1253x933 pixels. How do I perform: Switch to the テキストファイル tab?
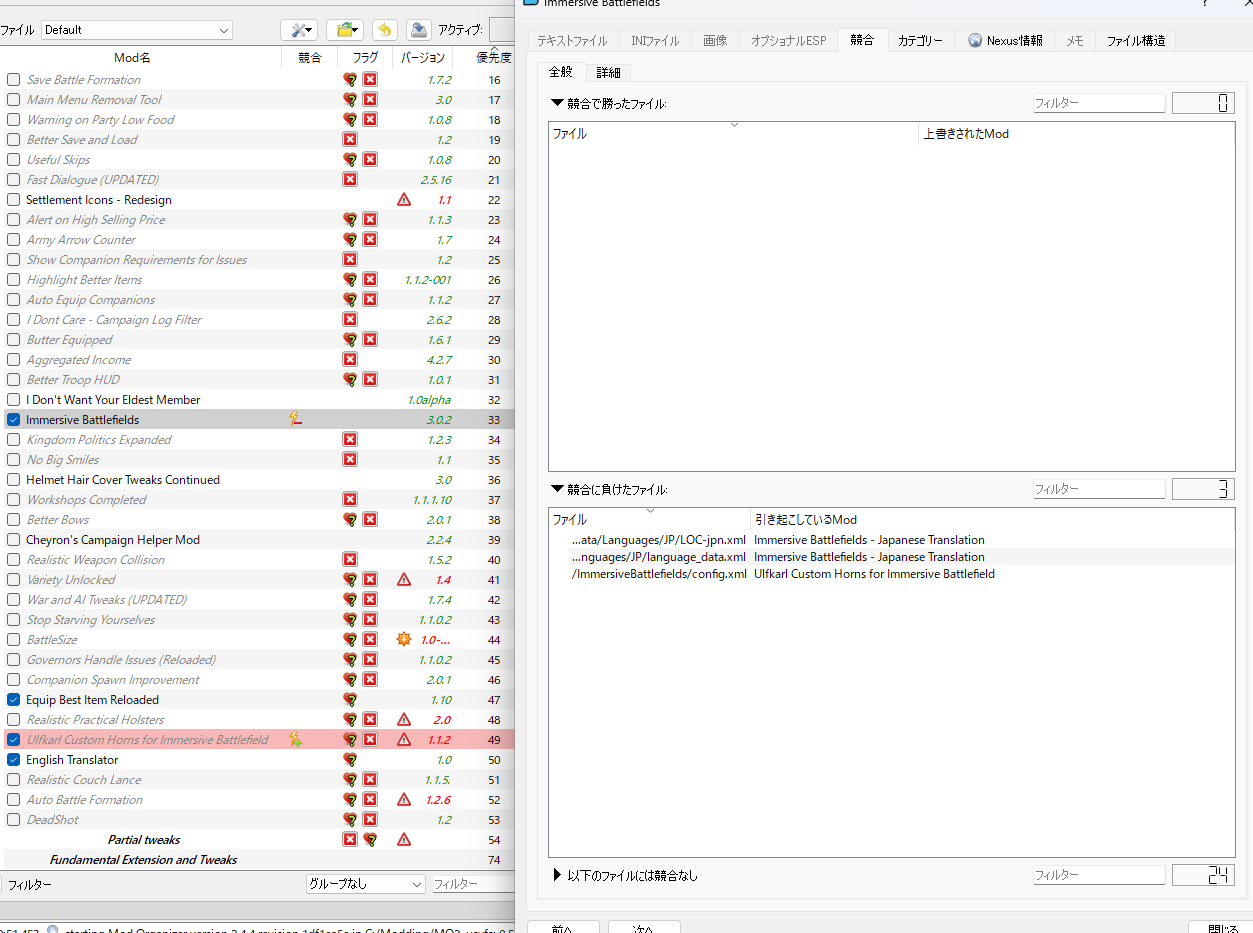[x=572, y=41]
